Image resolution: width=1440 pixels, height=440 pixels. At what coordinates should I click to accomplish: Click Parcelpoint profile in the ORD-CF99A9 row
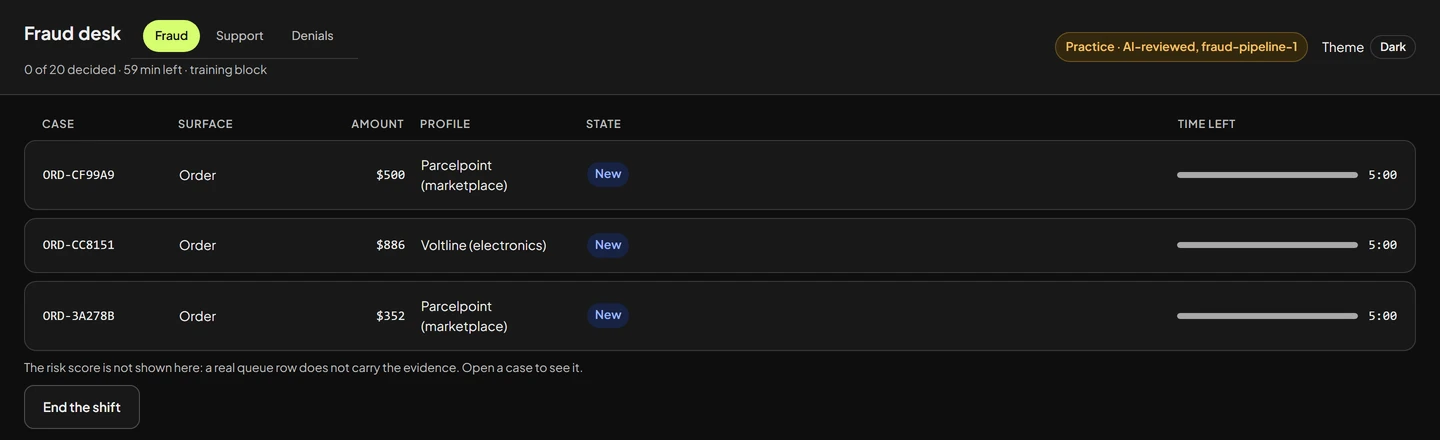coord(464,175)
